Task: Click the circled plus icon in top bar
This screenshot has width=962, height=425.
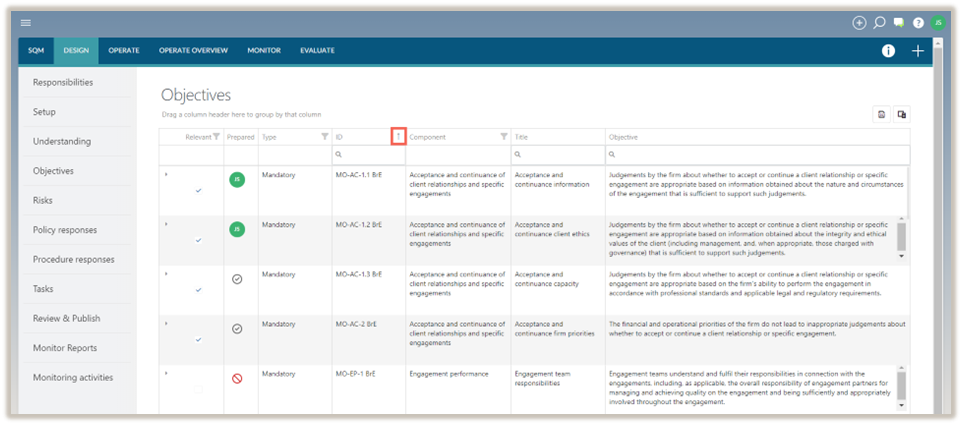Action: [x=858, y=22]
